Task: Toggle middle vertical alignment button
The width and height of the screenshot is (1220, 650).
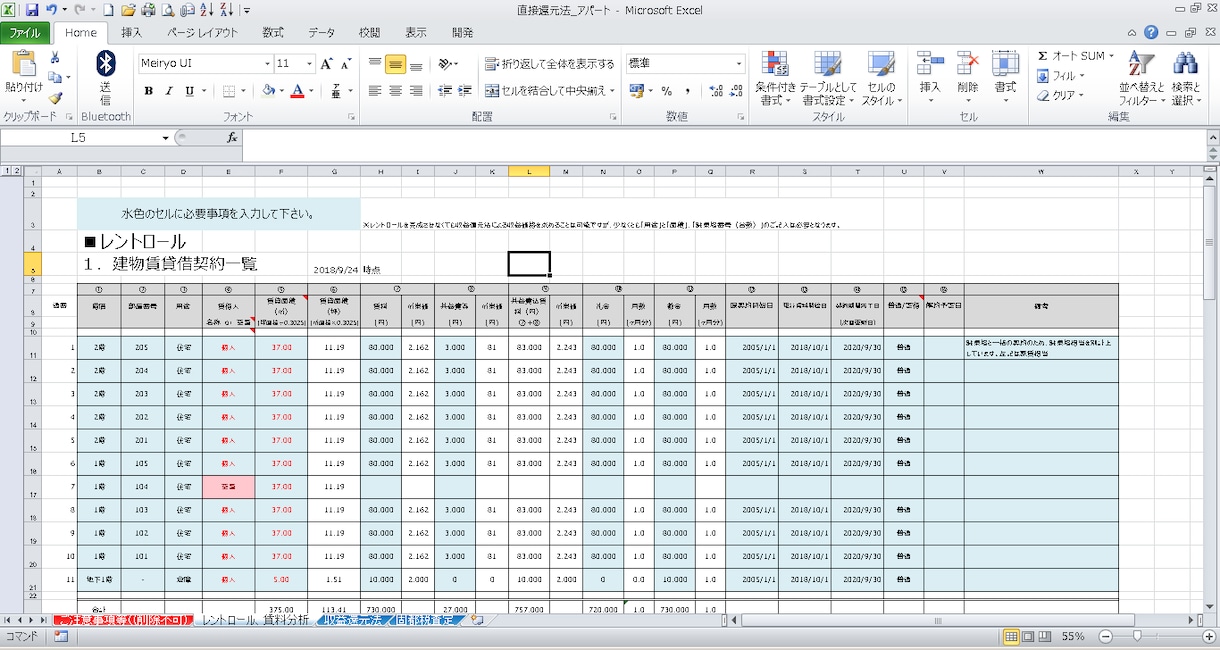Action: click(395, 64)
